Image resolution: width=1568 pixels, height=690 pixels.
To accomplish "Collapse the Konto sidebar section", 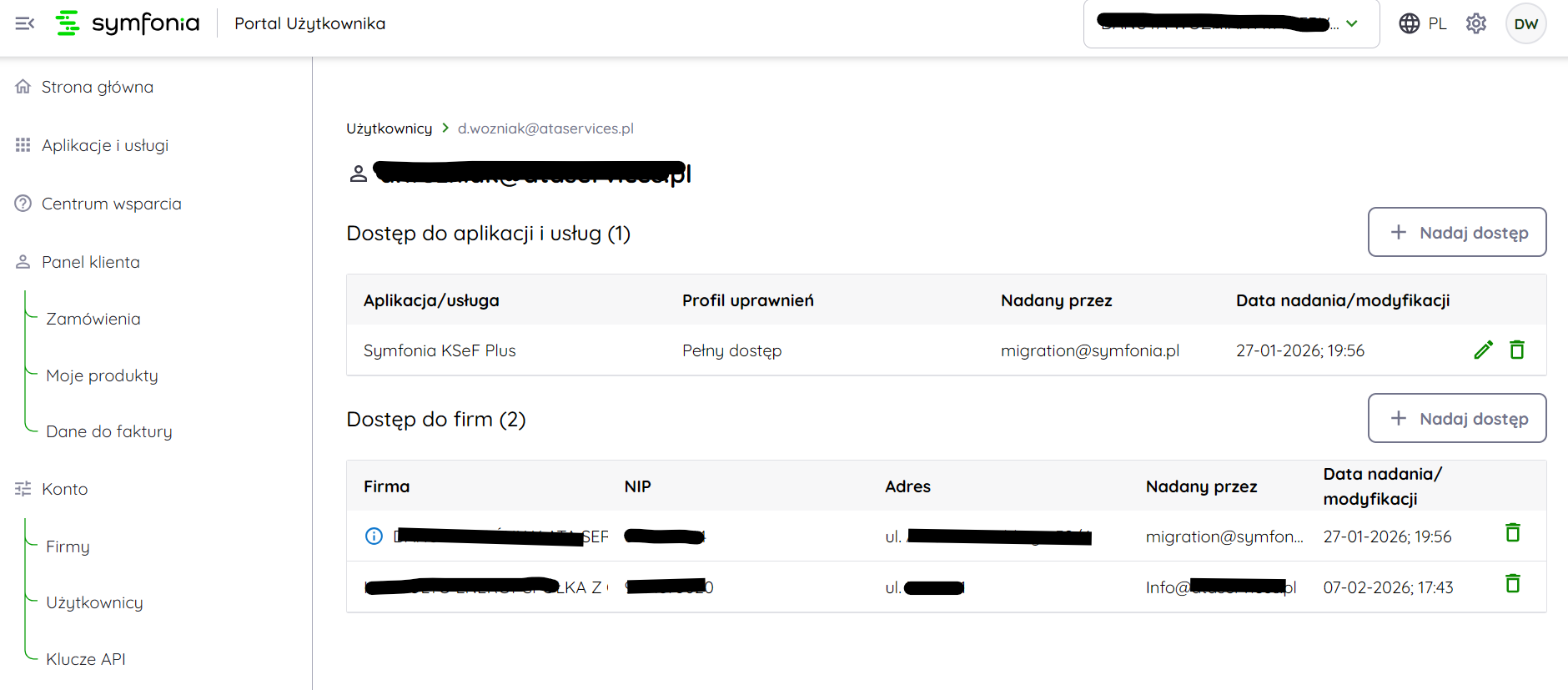I will coord(64,489).
